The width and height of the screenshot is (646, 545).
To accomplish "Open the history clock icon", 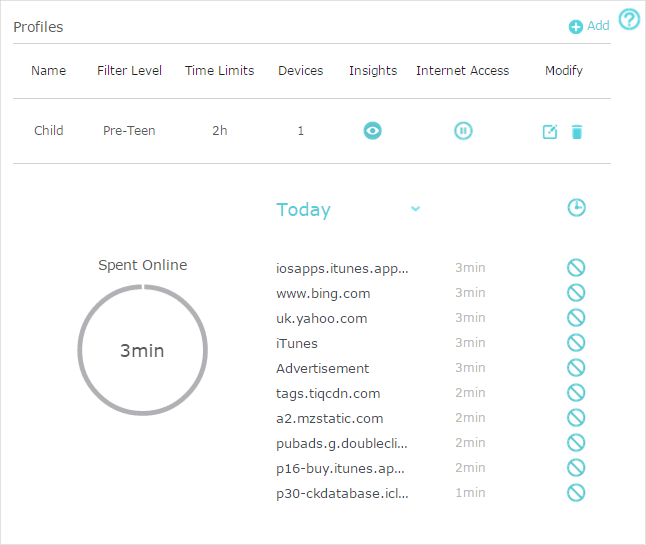I will (576, 208).
